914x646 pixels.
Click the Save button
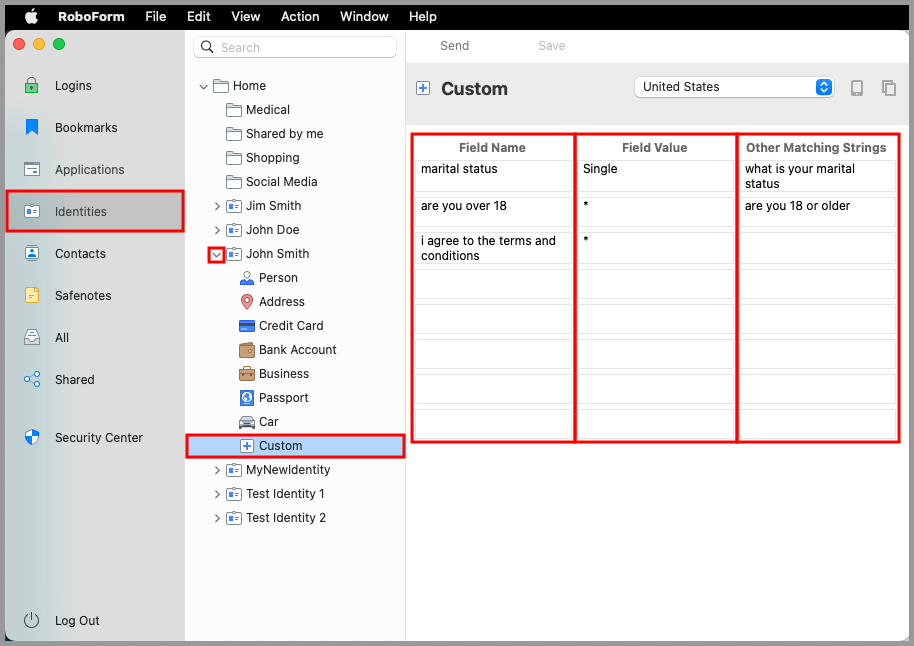(x=551, y=45)
